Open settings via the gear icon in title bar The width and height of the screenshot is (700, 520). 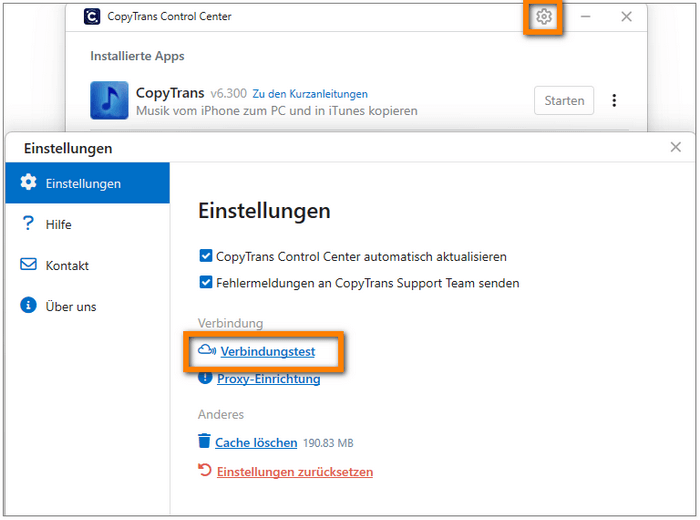[x=543, y=17]
